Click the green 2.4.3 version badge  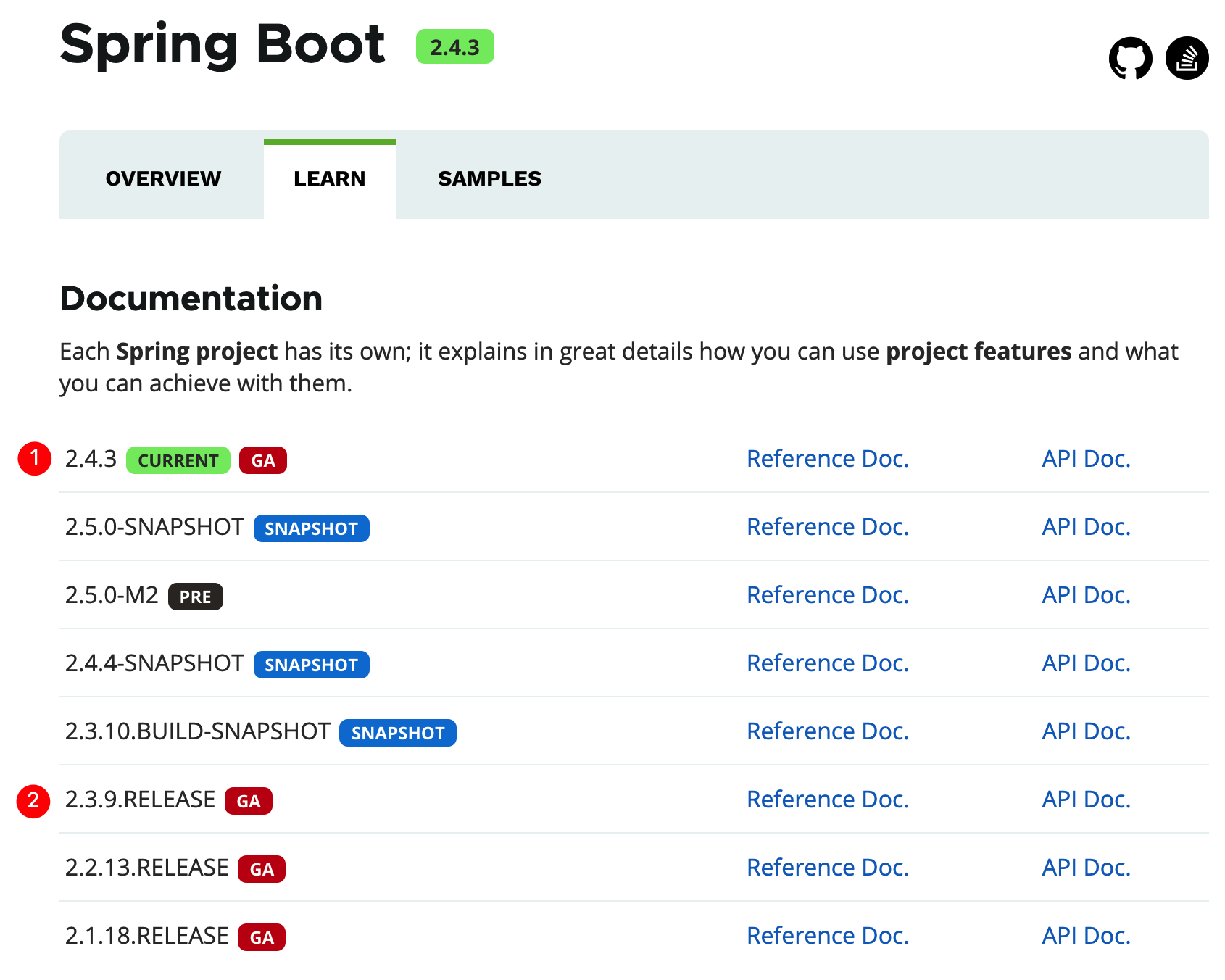454,47
